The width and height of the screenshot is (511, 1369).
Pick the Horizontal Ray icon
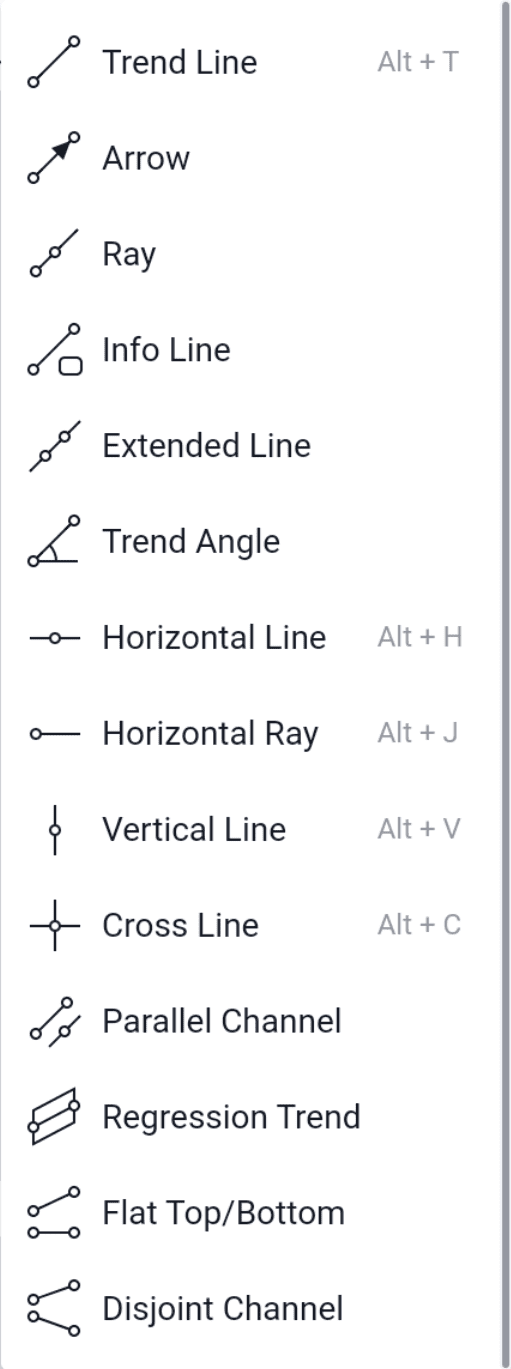[54, 734]
